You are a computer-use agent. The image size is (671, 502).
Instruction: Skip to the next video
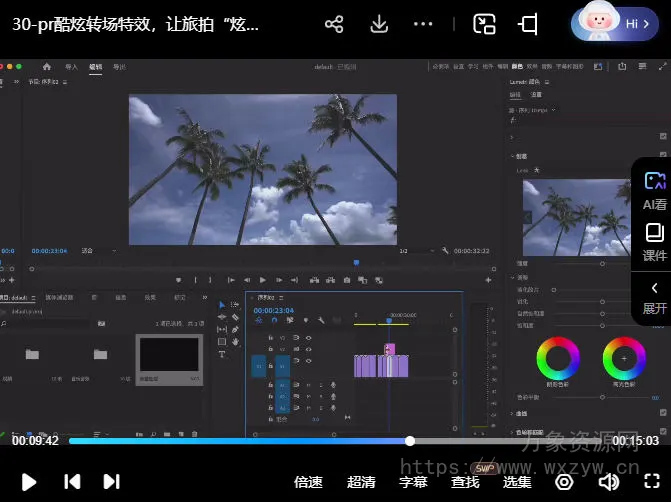pos(111,481)
